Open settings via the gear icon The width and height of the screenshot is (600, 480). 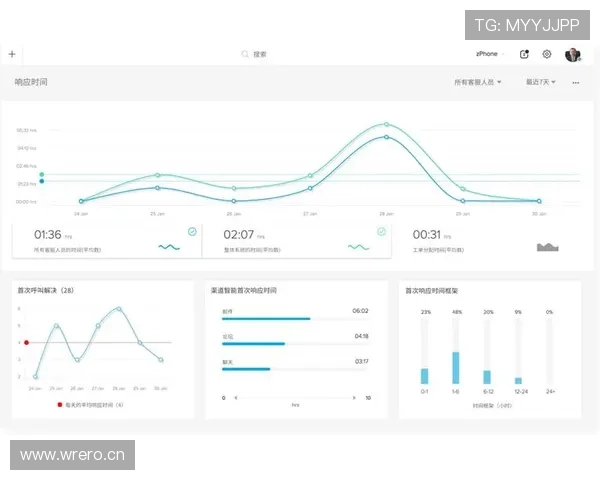click(547, 54)
